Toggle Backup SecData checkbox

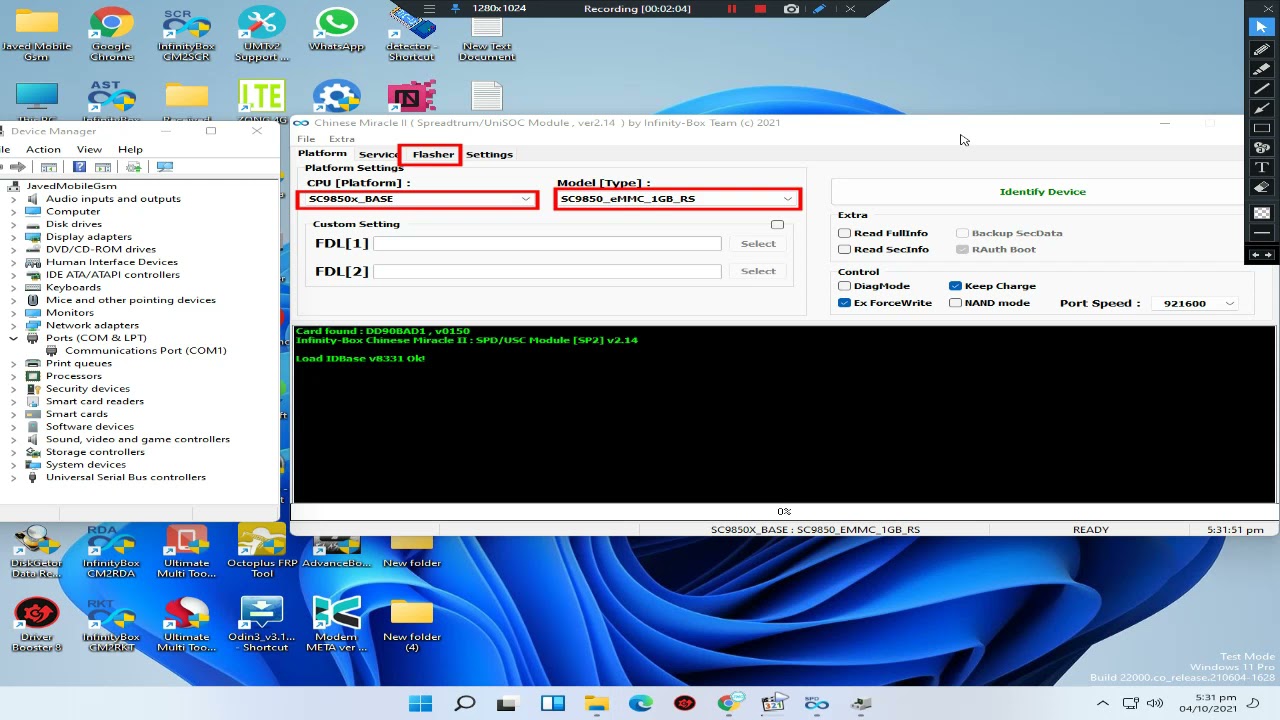coord(962,233)
